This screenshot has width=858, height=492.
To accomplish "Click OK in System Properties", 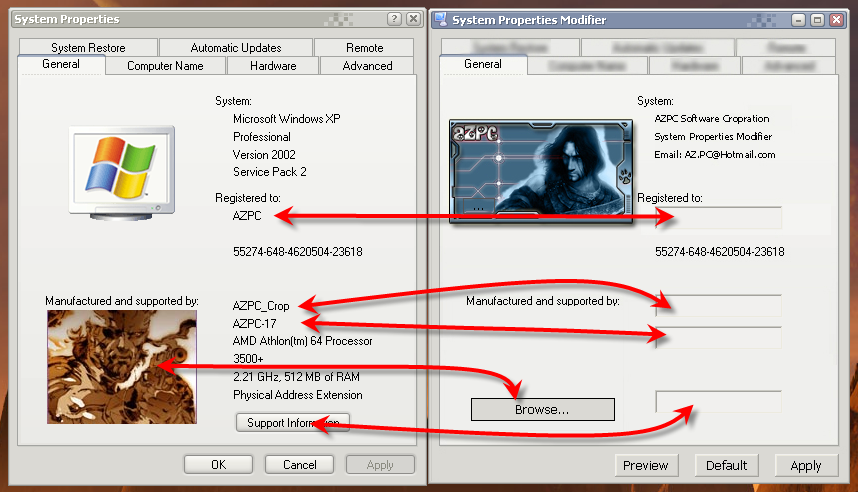I will click(218, 464).
